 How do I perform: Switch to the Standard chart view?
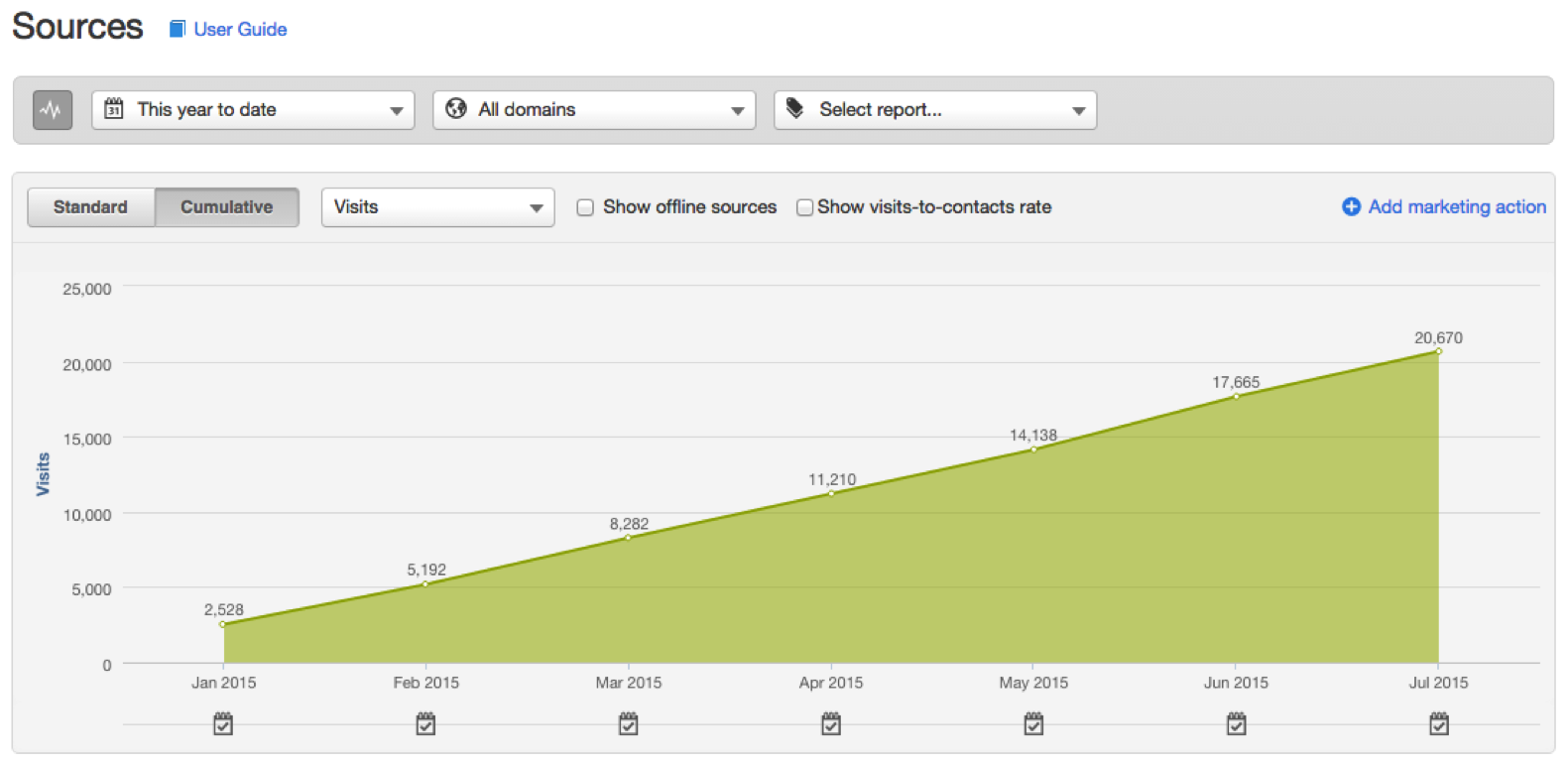point(91,207)
